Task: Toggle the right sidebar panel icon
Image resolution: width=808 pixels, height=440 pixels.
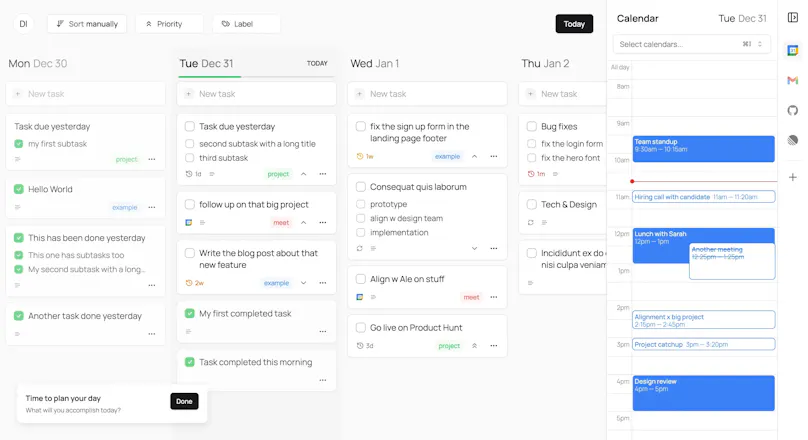Action: tap(793, 18)
